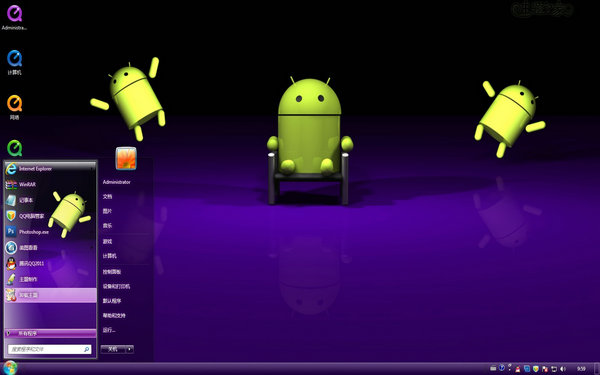
Task: Click the shield security tray icon
Action: click(536, 369)
